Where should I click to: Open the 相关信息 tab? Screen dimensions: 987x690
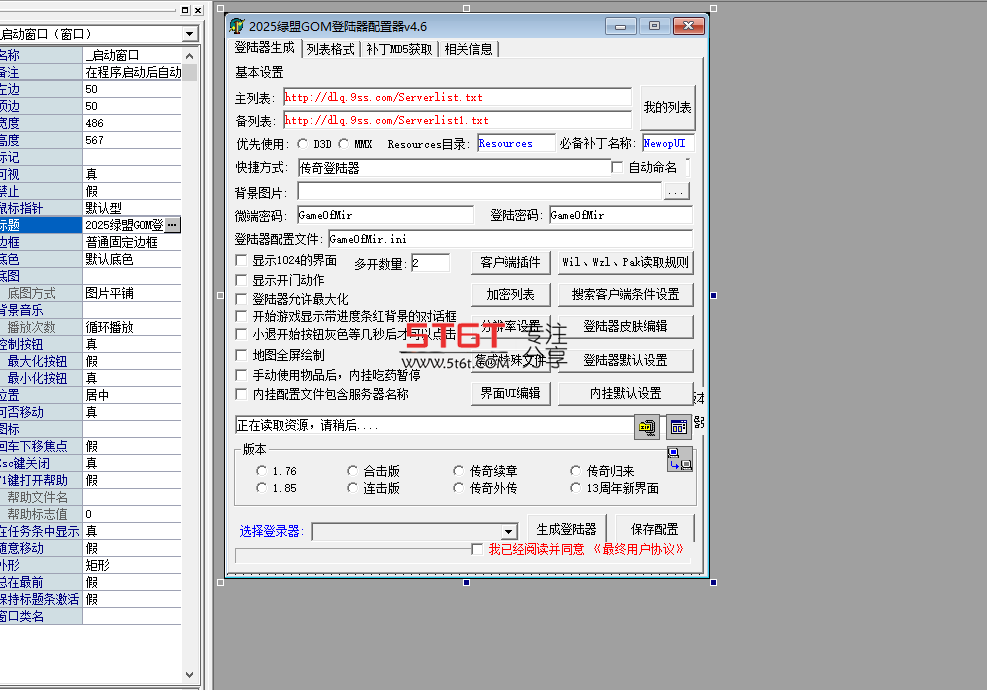[468, 49]
